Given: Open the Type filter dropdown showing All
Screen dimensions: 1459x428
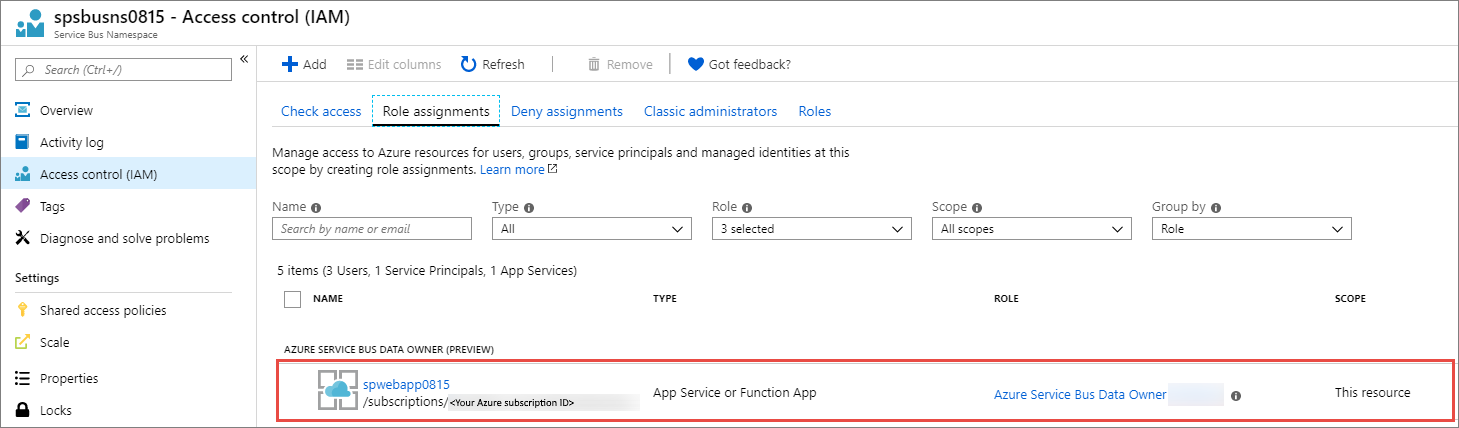Looking at the screenshot, I should (592, 229).
